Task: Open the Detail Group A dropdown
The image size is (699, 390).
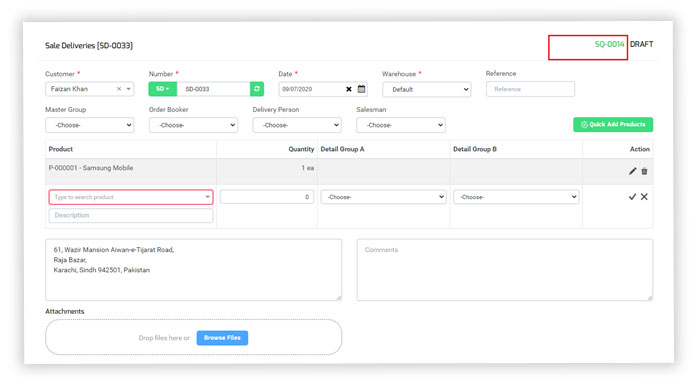Action: pyautogui.click(x=383, y=197)
